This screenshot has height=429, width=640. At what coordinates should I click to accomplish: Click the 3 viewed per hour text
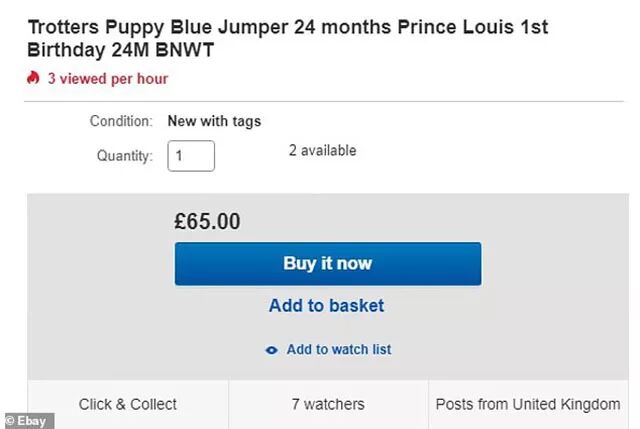pyautogui.click(x=108, y=78)
